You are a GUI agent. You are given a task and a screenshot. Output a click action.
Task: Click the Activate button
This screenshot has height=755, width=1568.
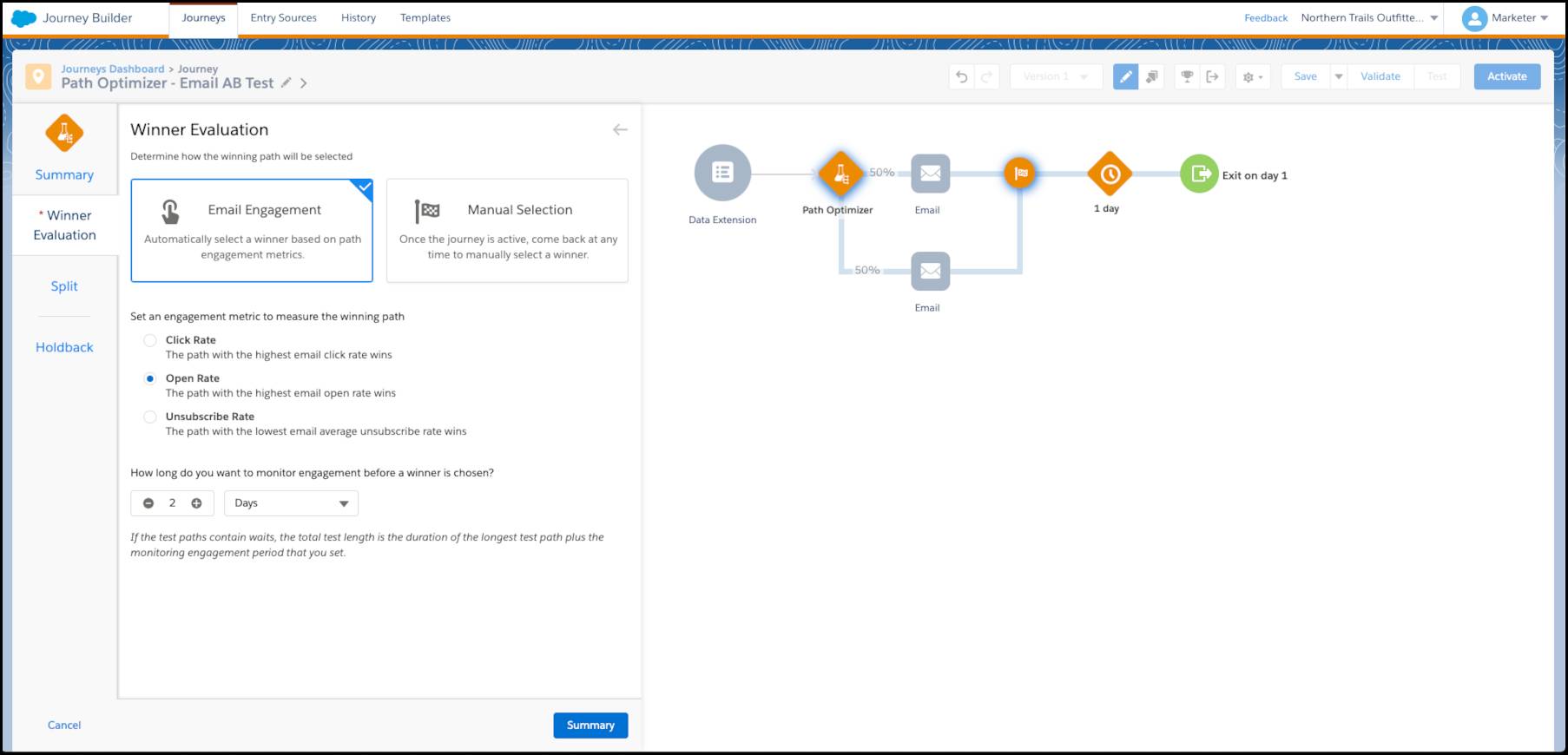(1506, 76)
